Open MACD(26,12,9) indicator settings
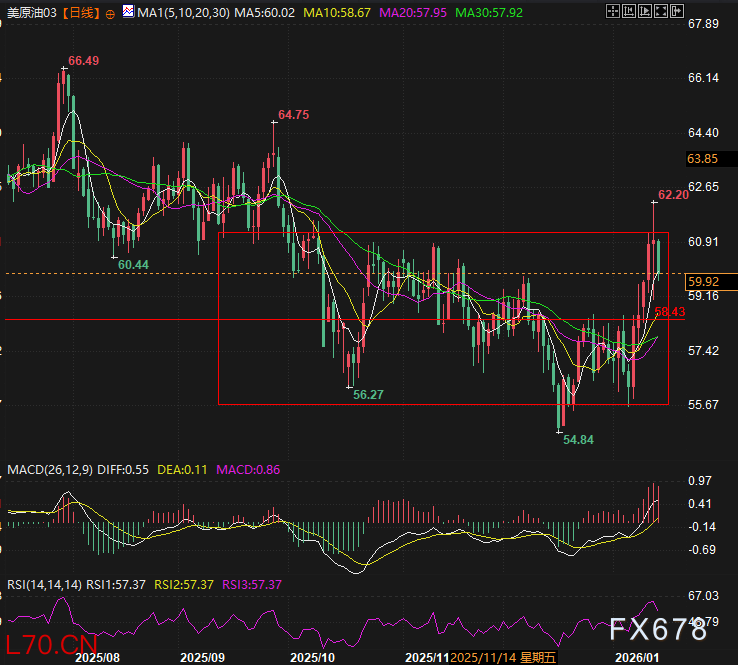Image resolution: width=738 pixels, height=665 pixels. 45,469
